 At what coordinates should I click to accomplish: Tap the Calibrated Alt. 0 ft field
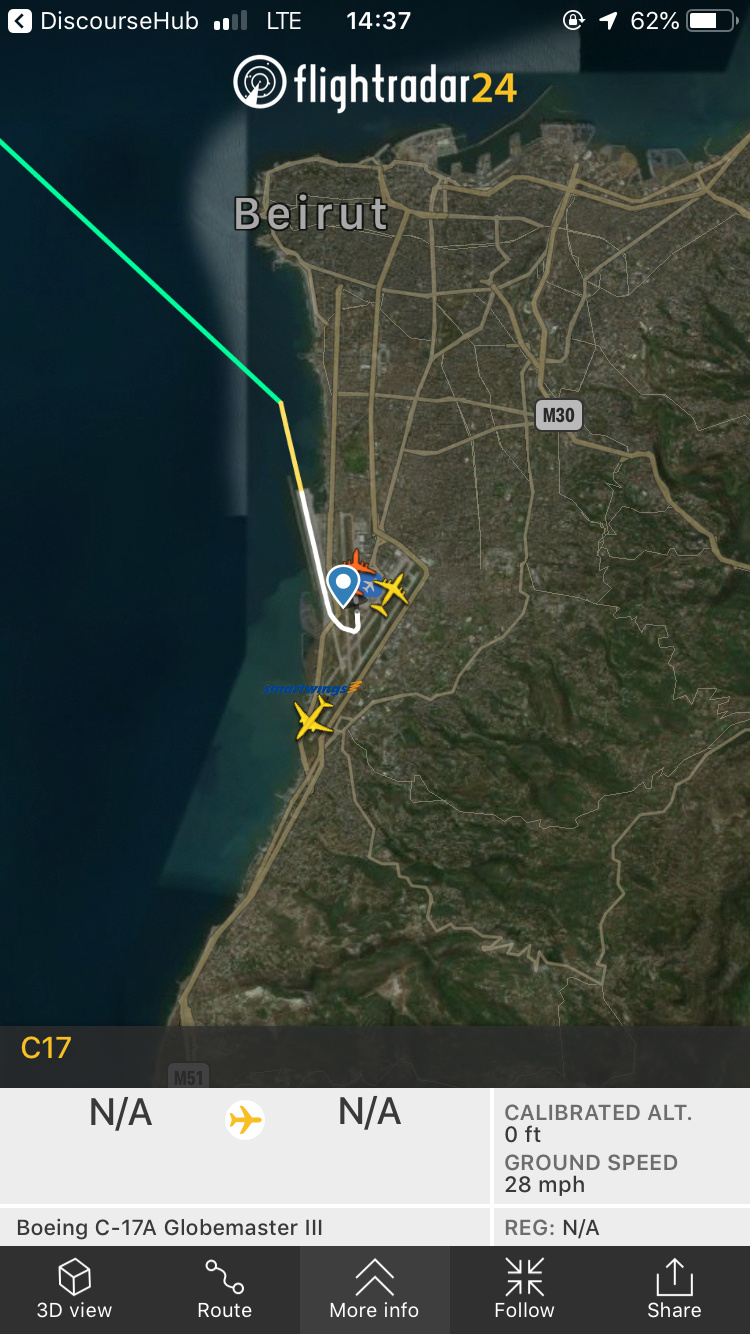598,1123
